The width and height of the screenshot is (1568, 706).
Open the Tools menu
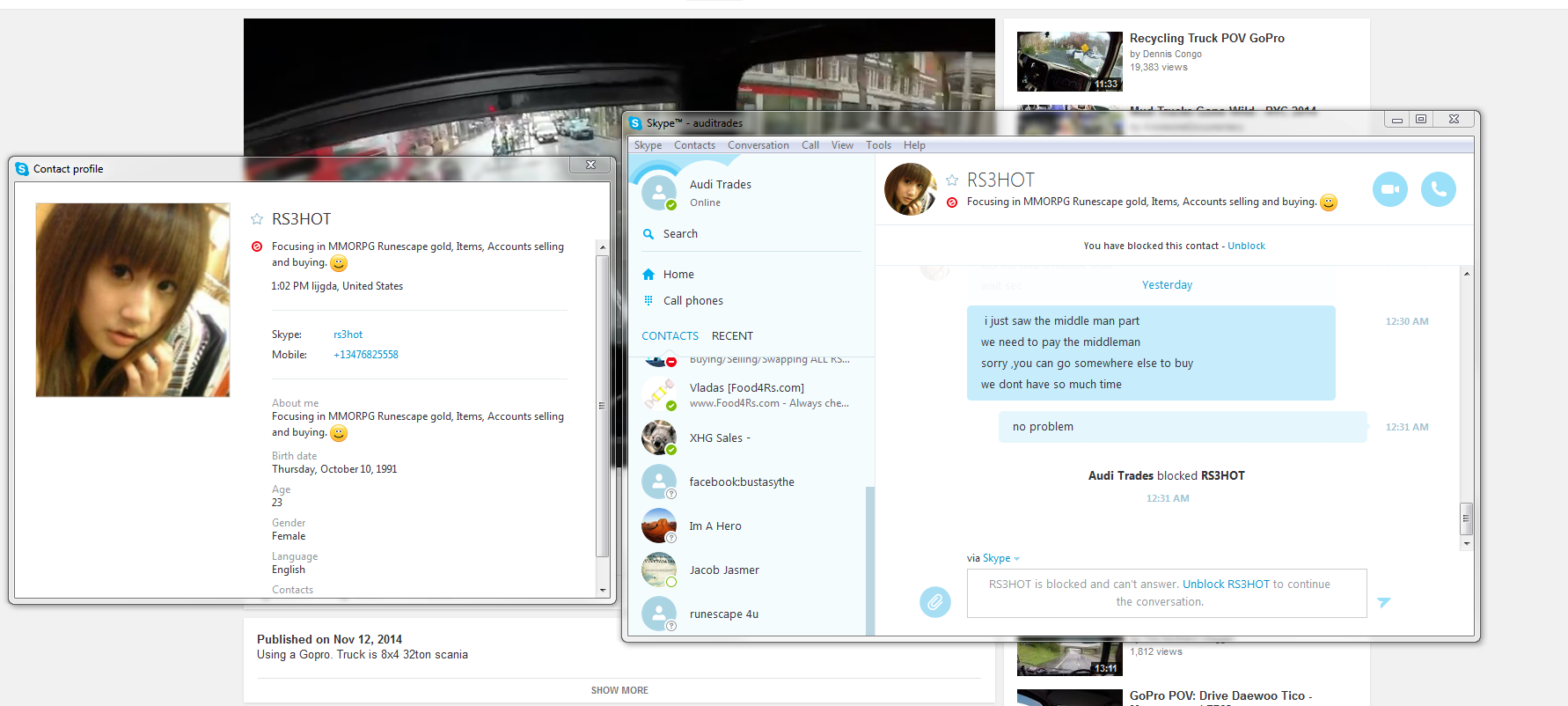878,145
